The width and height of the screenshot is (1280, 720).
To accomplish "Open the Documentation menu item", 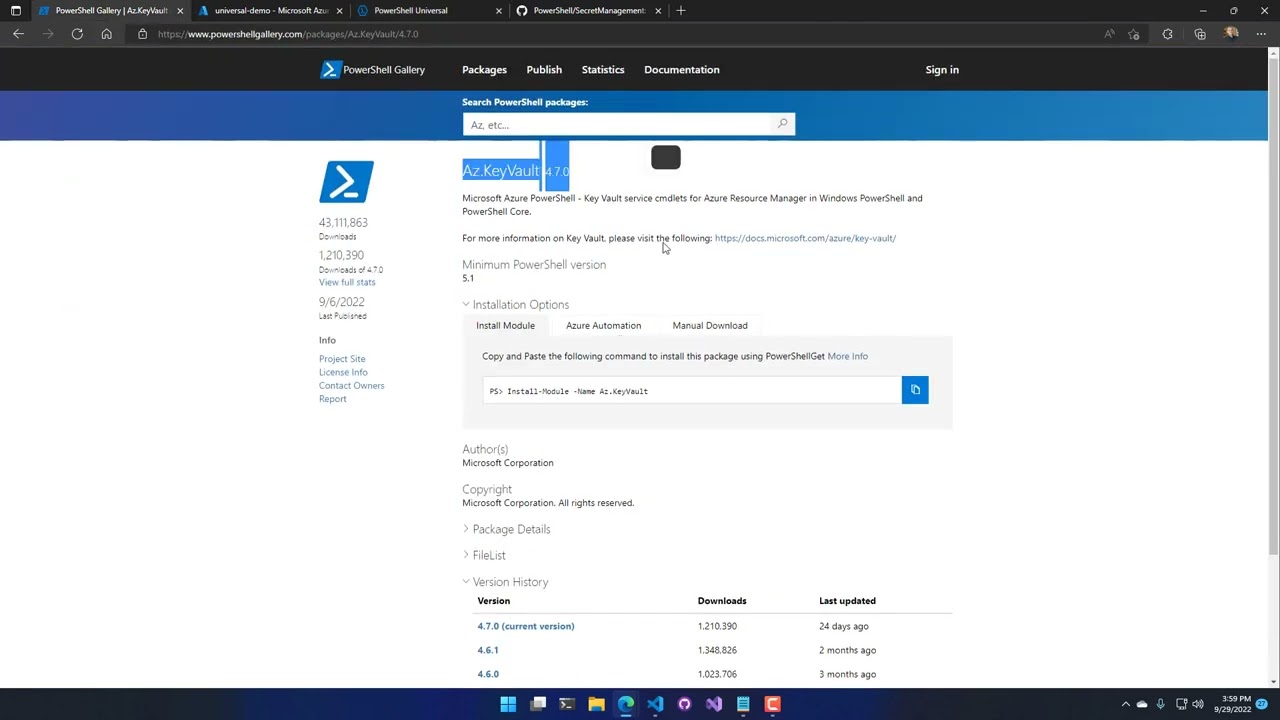I will click(x=682, y=70).
